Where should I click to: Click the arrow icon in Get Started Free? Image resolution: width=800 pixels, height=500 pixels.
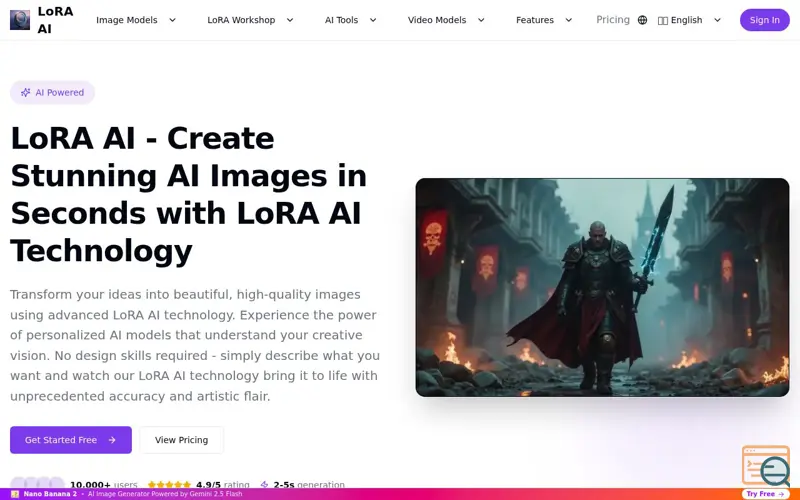[112, 440]
